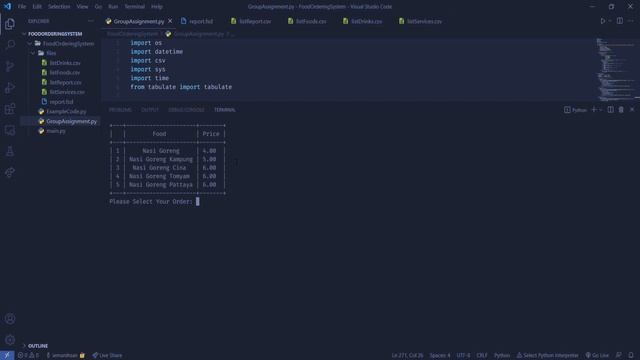Viewport: 640px width, 360px height.
Task: Click the VS Code logo icon
Action: tap(7, 7)
